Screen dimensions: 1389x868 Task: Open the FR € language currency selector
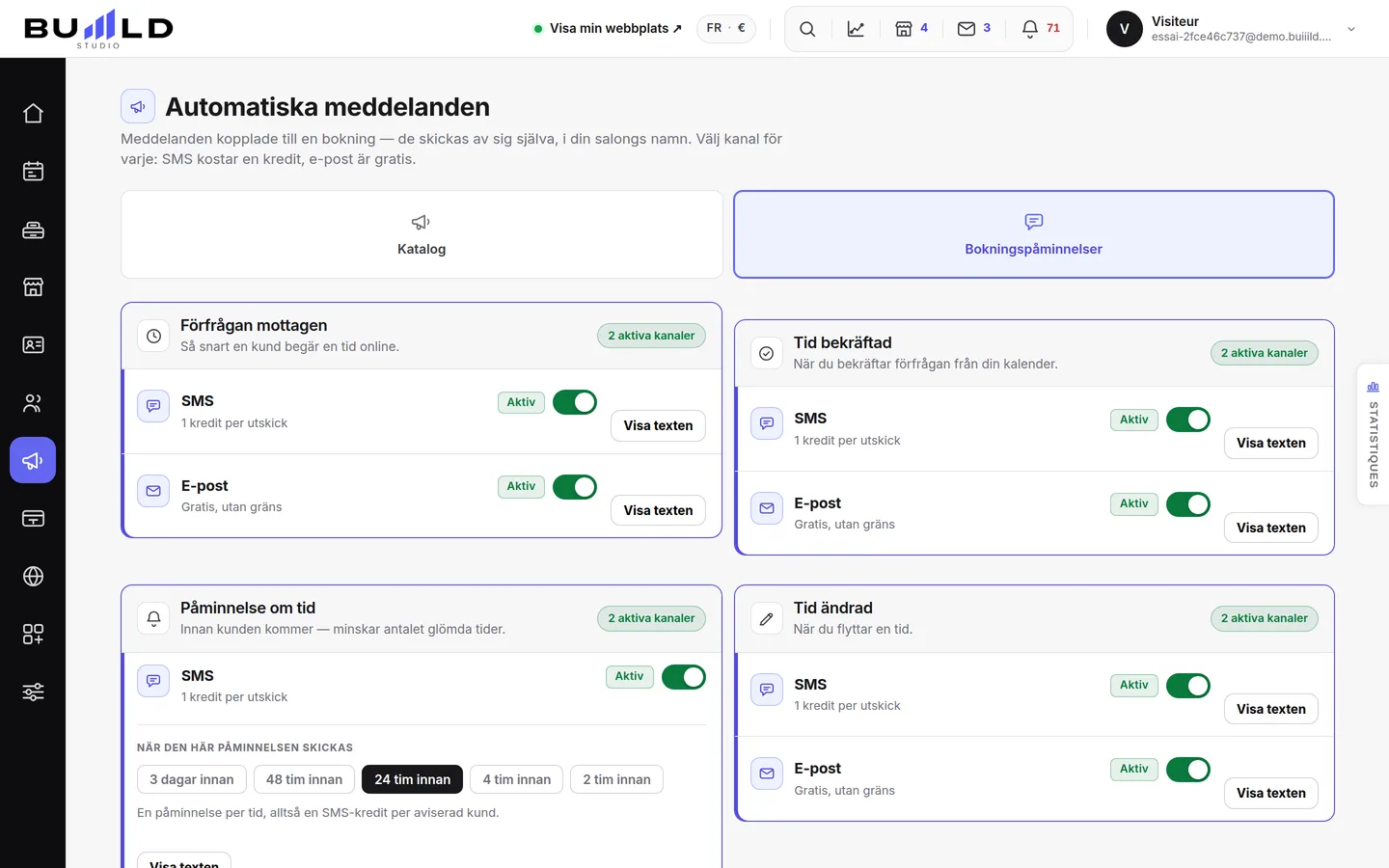click(x=726, y=28)
